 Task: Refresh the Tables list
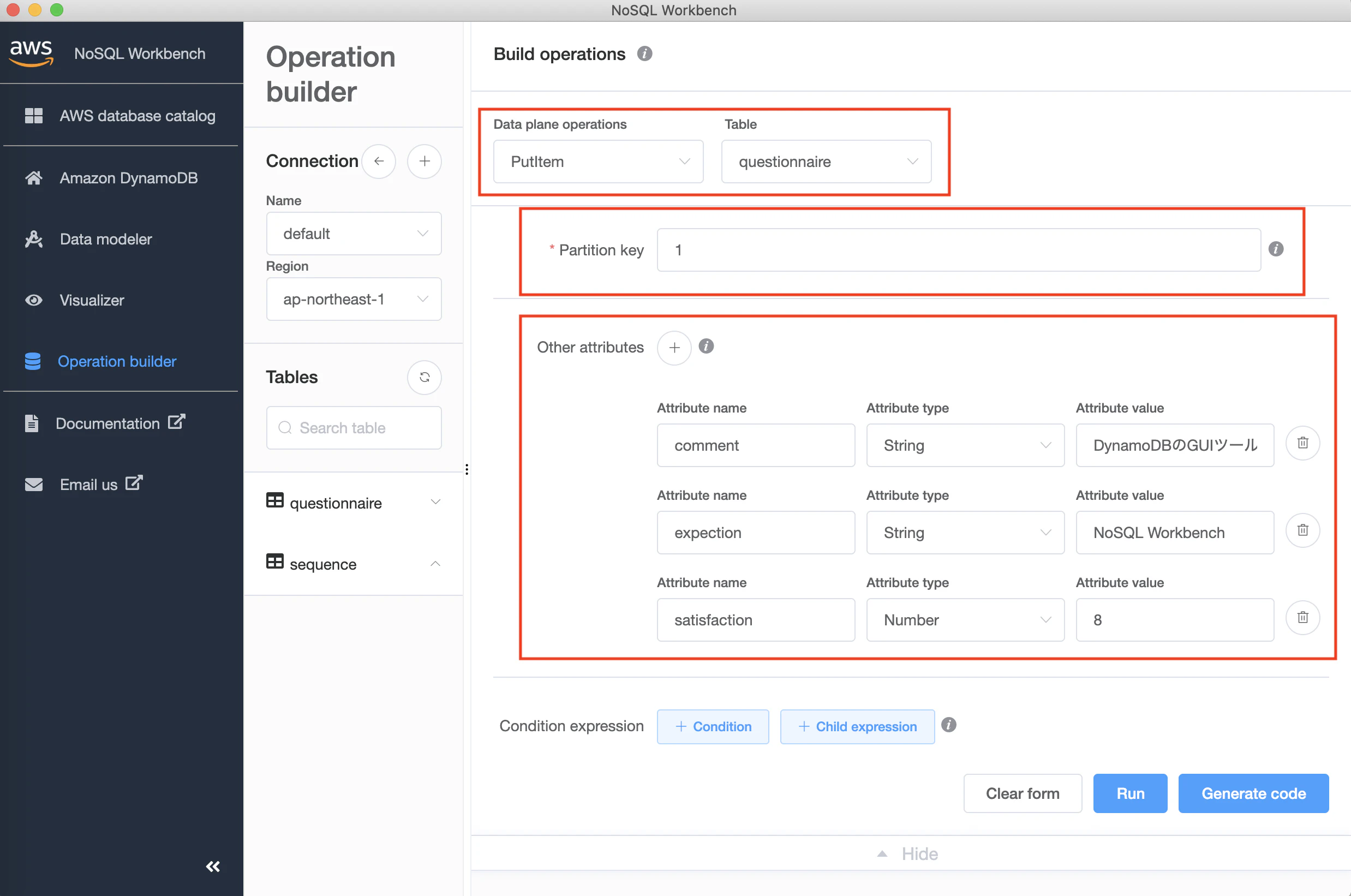tap(424, 377)
